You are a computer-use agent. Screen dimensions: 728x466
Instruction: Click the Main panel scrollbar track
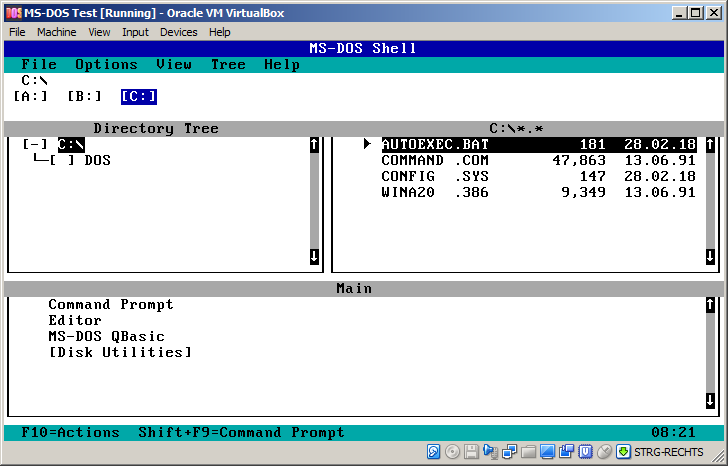(x=710, y=353)
